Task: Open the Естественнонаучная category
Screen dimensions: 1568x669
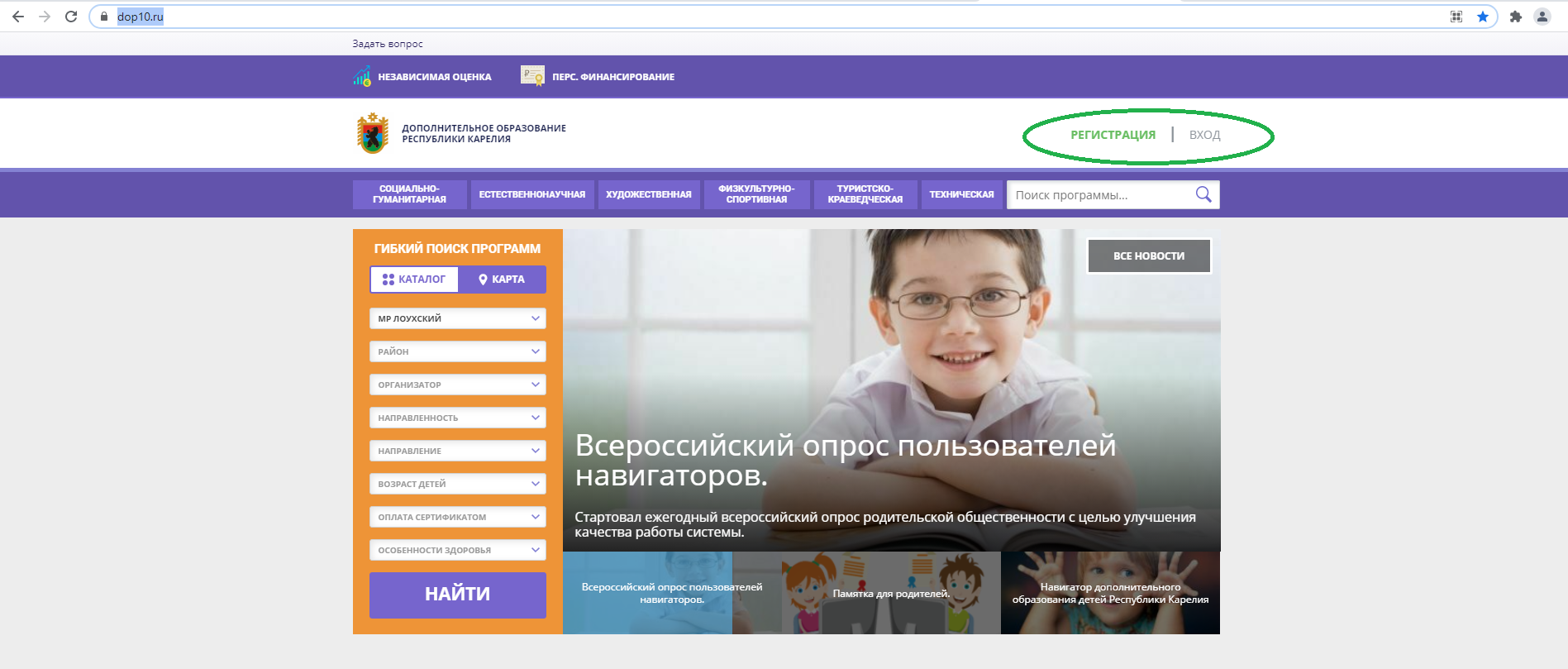Action: click(532, 194)
